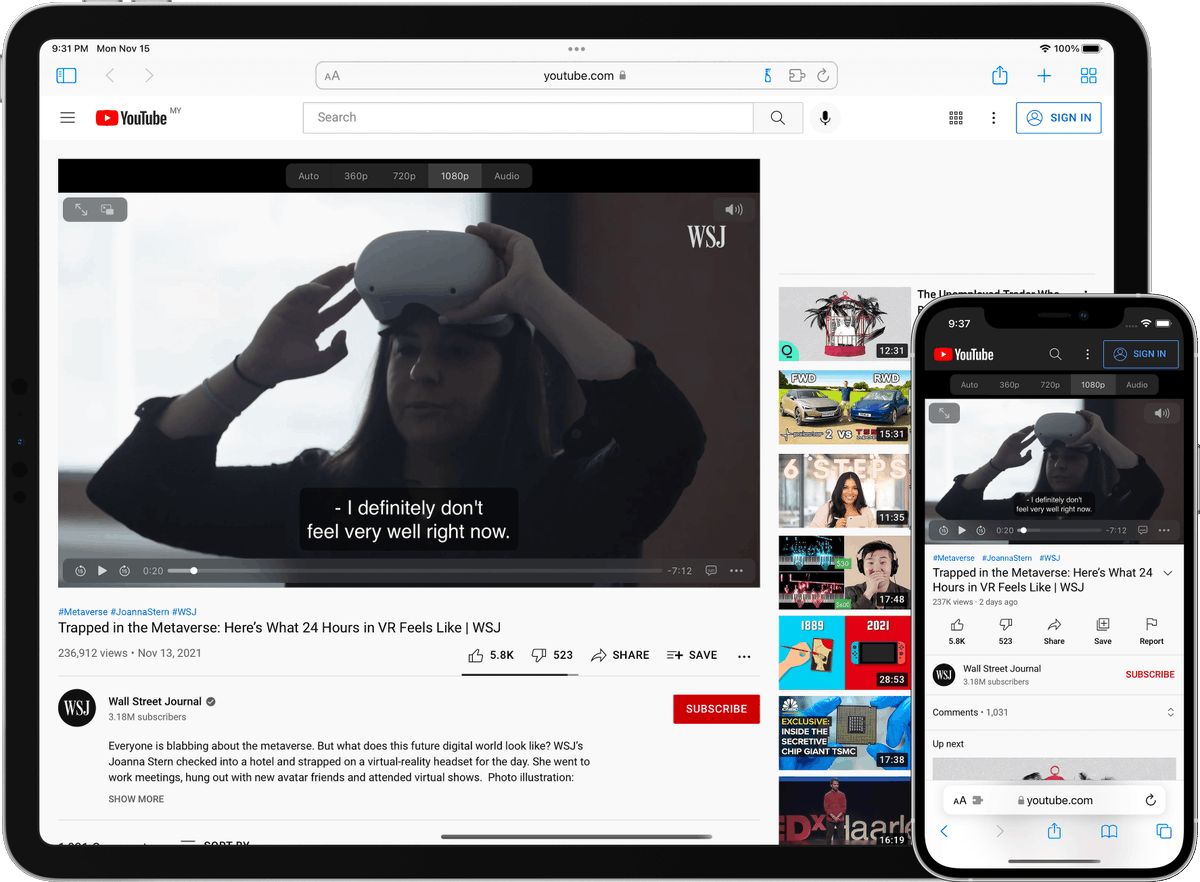Show tab overview grid in iPad Safari
The image size is (1200, 882).
pyautogui.click(x=1089, y=75)
